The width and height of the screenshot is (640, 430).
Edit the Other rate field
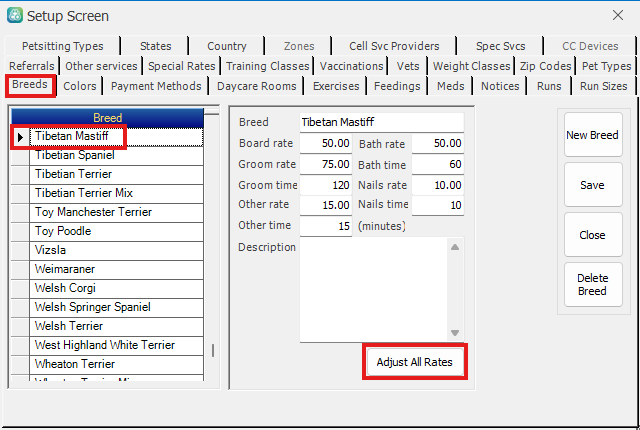[x=326, y=205]
